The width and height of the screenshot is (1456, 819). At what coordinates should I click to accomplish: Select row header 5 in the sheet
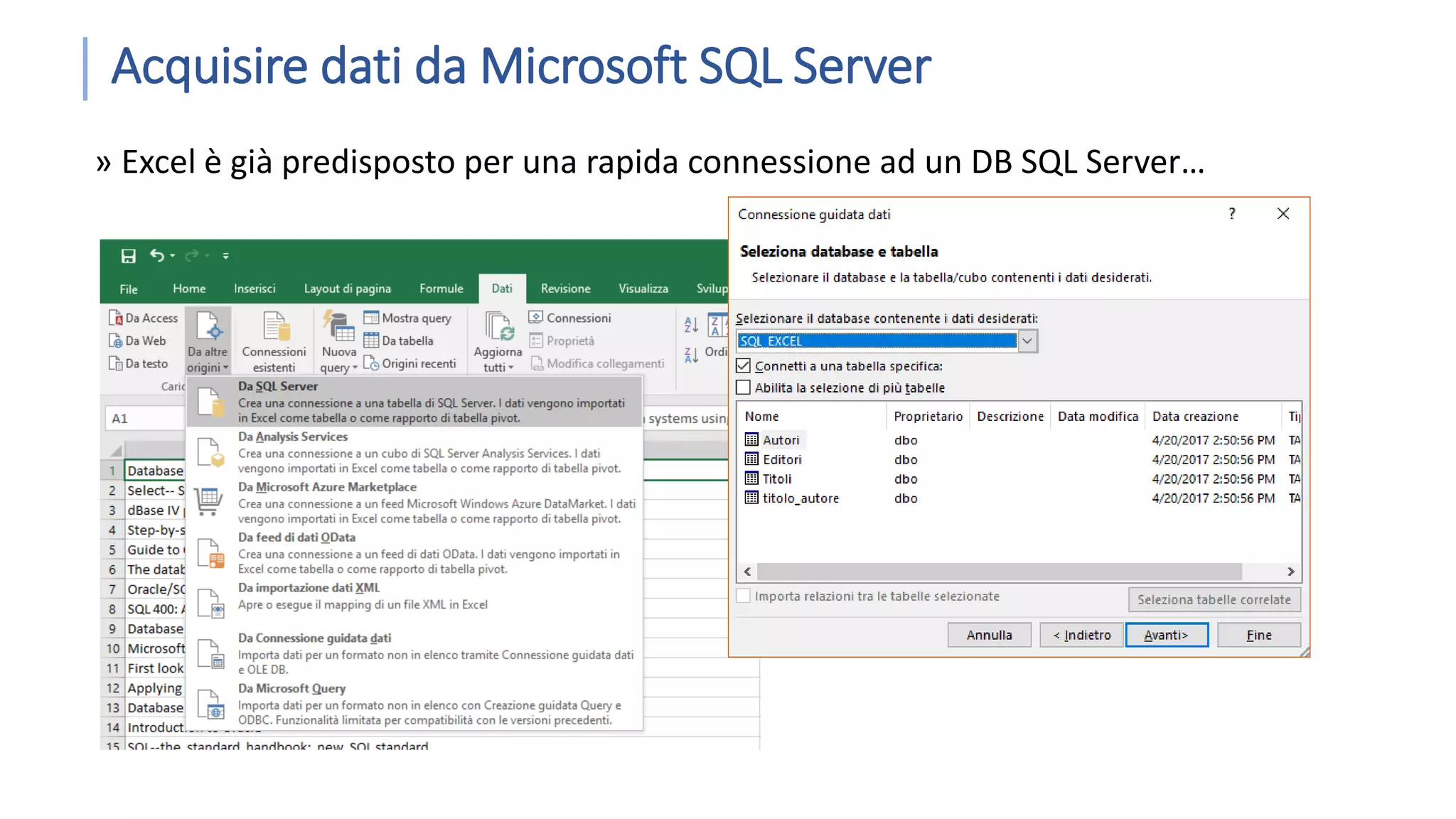pyautogui.click(x=112, y=550)
